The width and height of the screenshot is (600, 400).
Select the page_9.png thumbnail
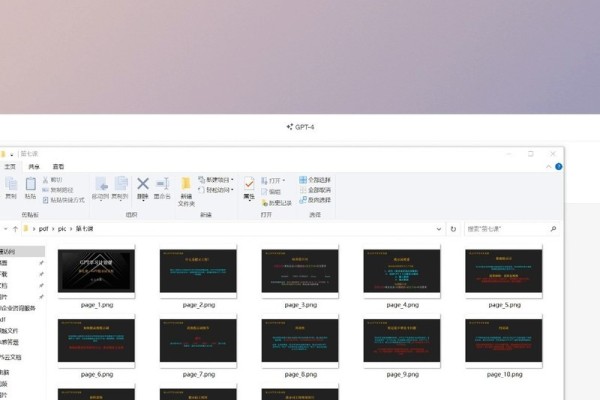402,341
